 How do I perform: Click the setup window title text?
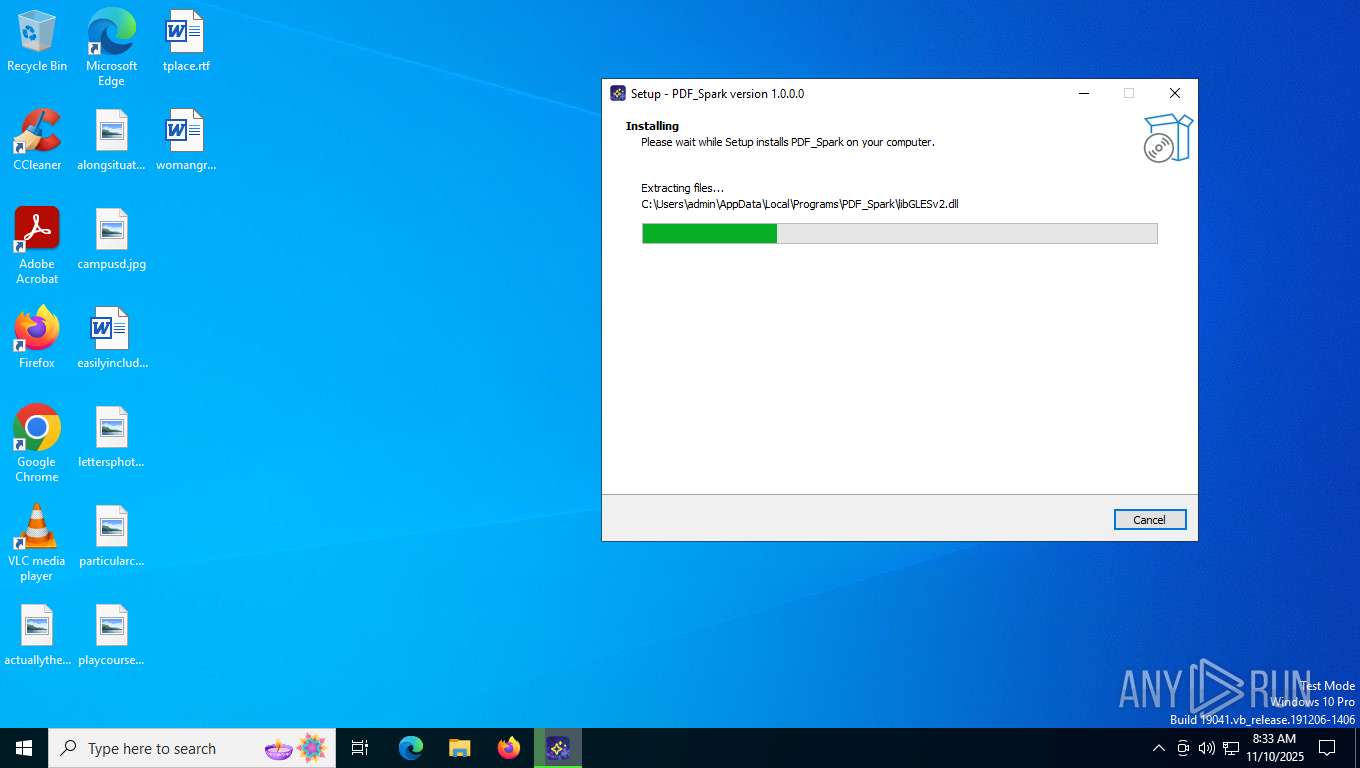click(717, 94)
